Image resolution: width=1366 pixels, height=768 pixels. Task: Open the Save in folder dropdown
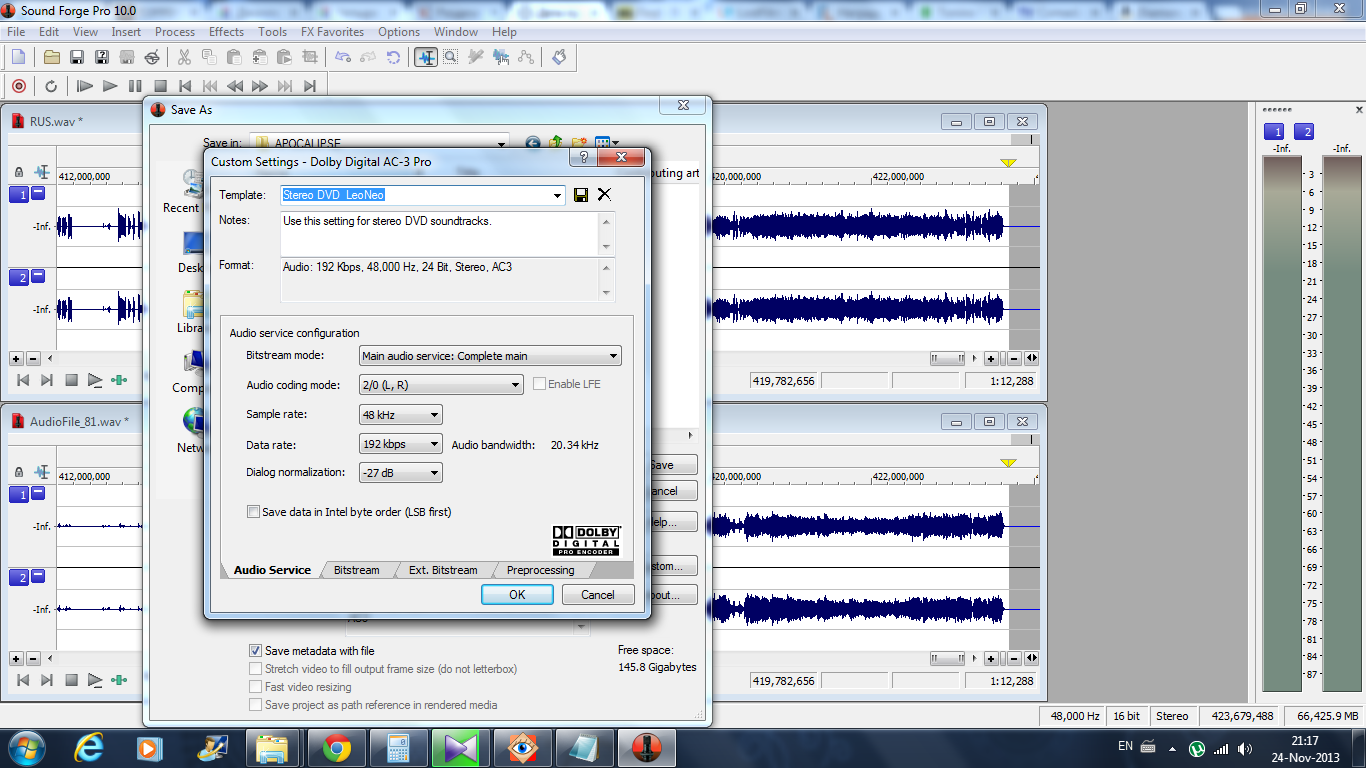[500, 143]
